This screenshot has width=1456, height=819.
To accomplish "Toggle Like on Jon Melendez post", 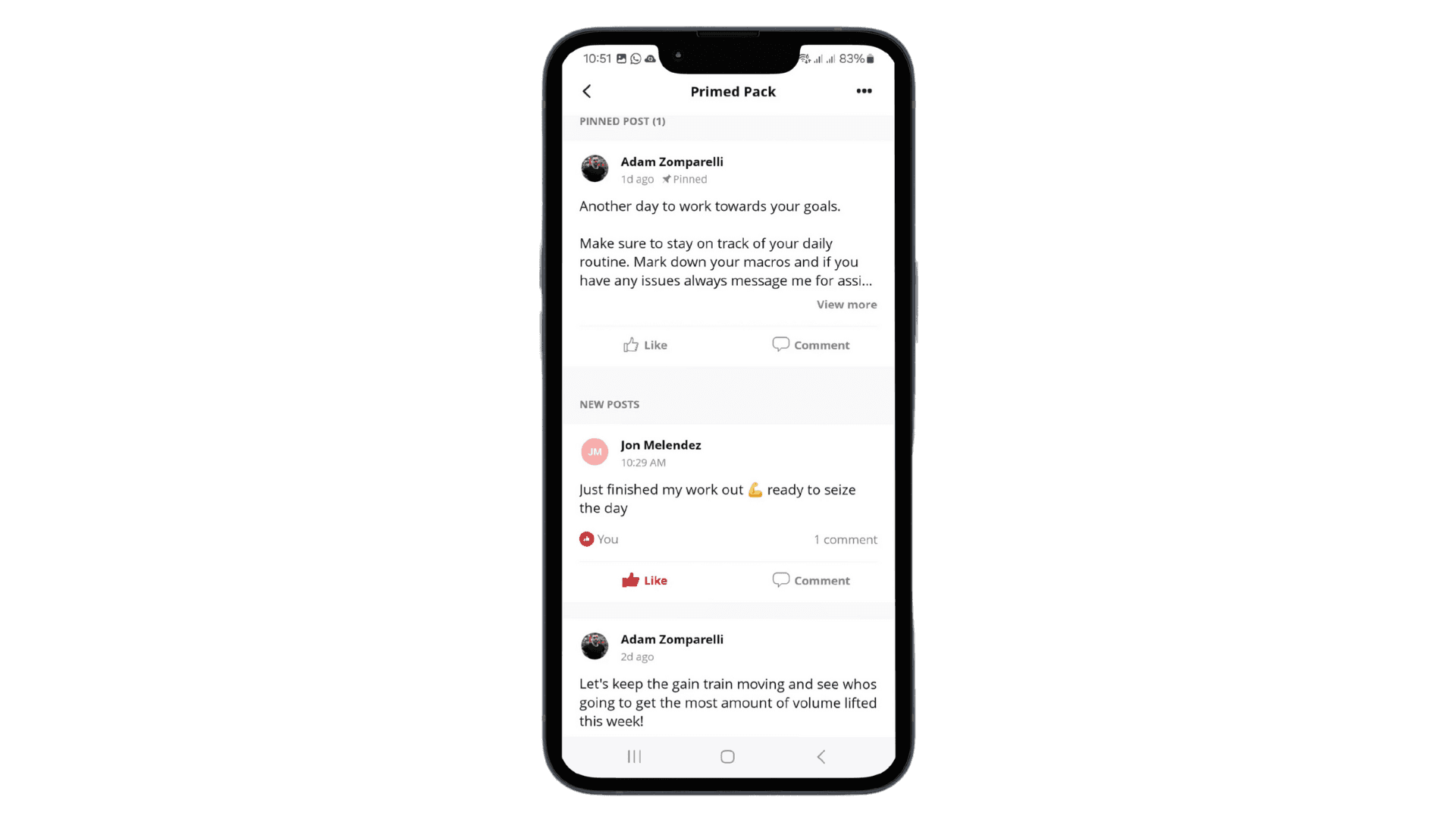I will (644, 580).
